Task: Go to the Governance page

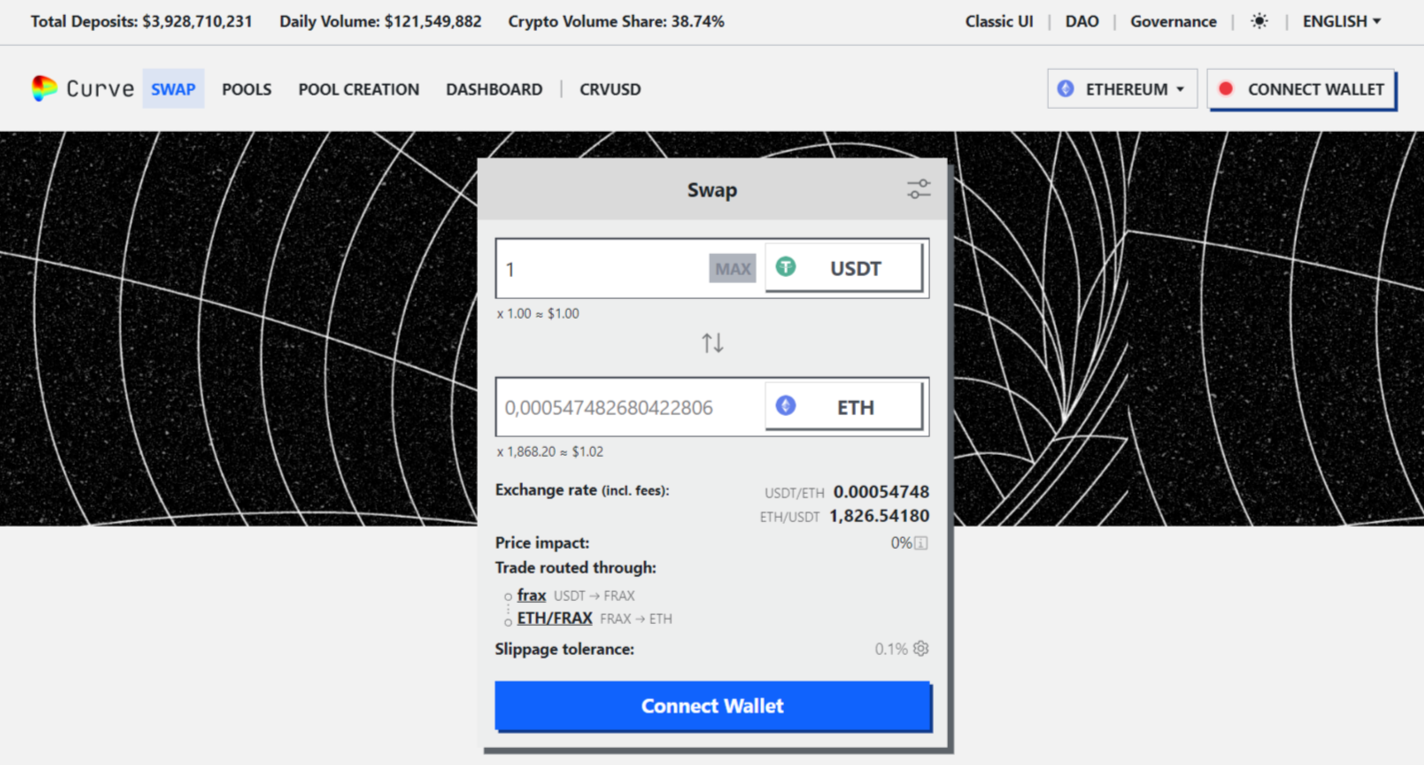Action: 1173,20
